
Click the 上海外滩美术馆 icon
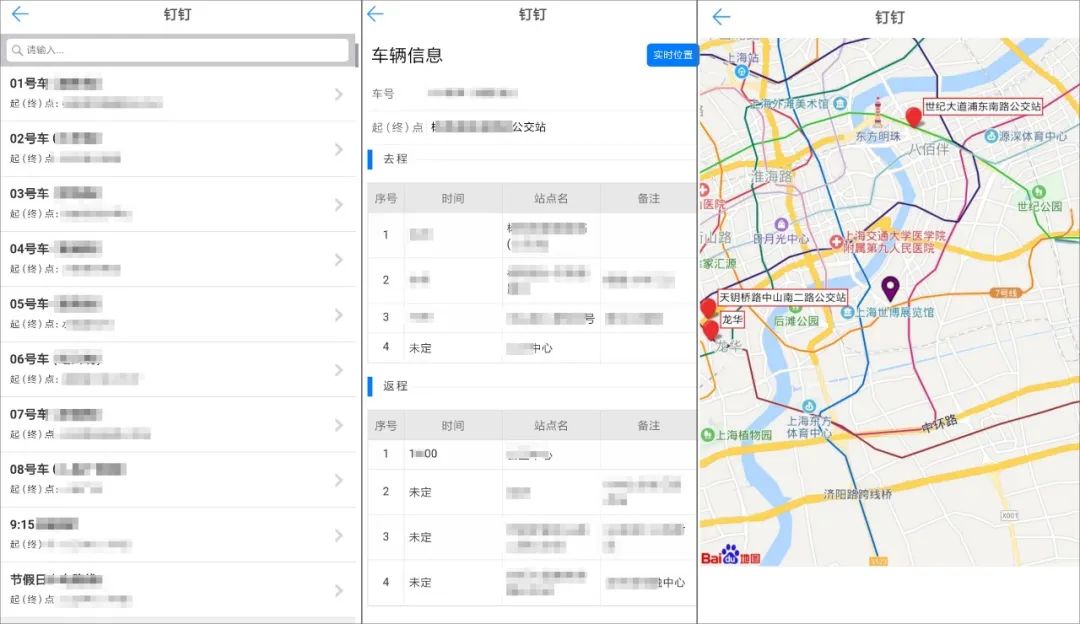(840, 103)
